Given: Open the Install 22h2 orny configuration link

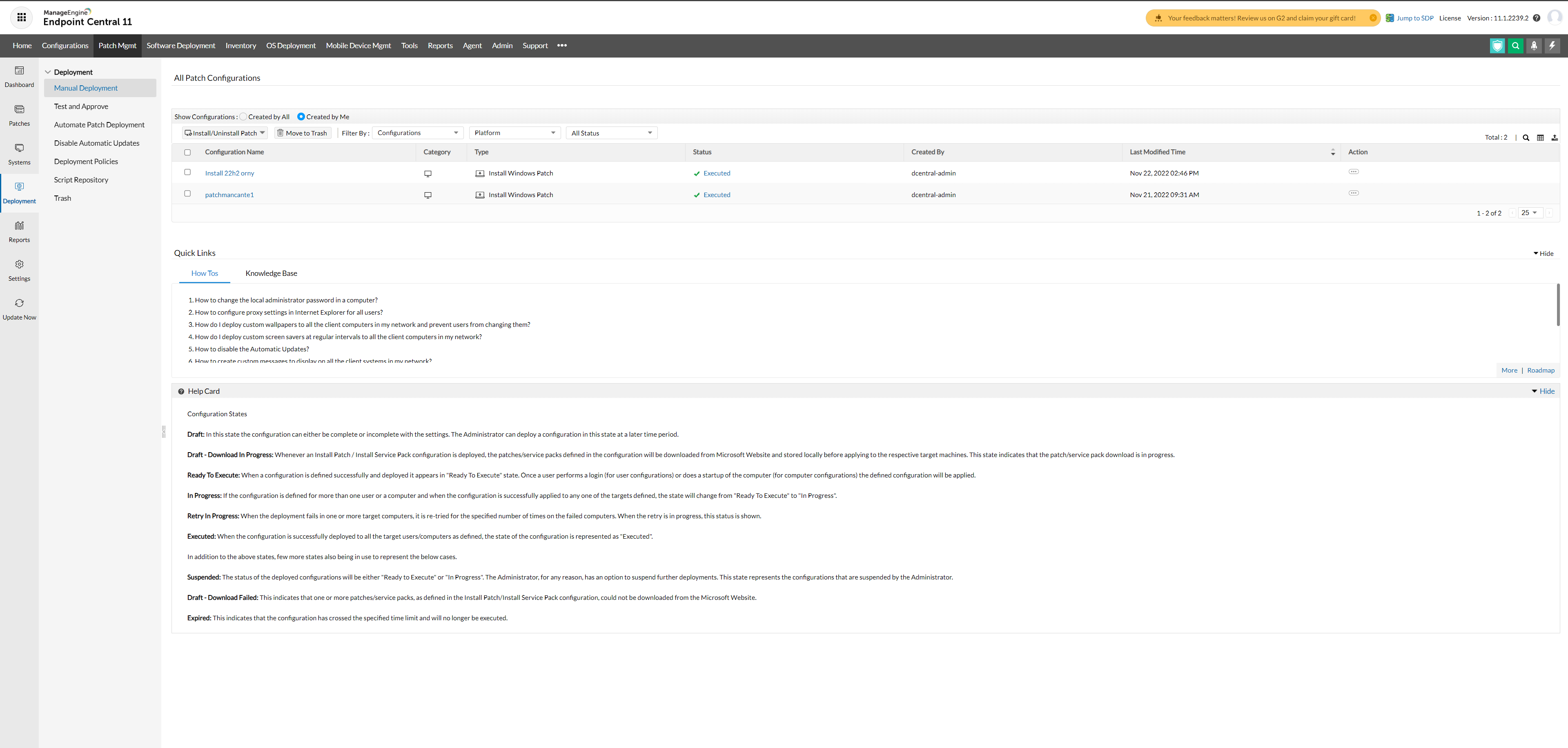Looking at the screenshot, I should tap(229, 173).
